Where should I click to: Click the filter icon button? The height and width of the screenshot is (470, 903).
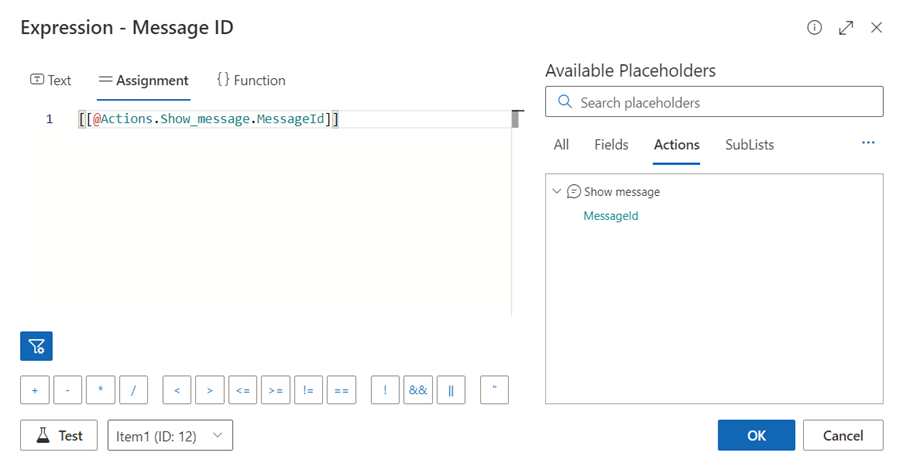point(36,346)
